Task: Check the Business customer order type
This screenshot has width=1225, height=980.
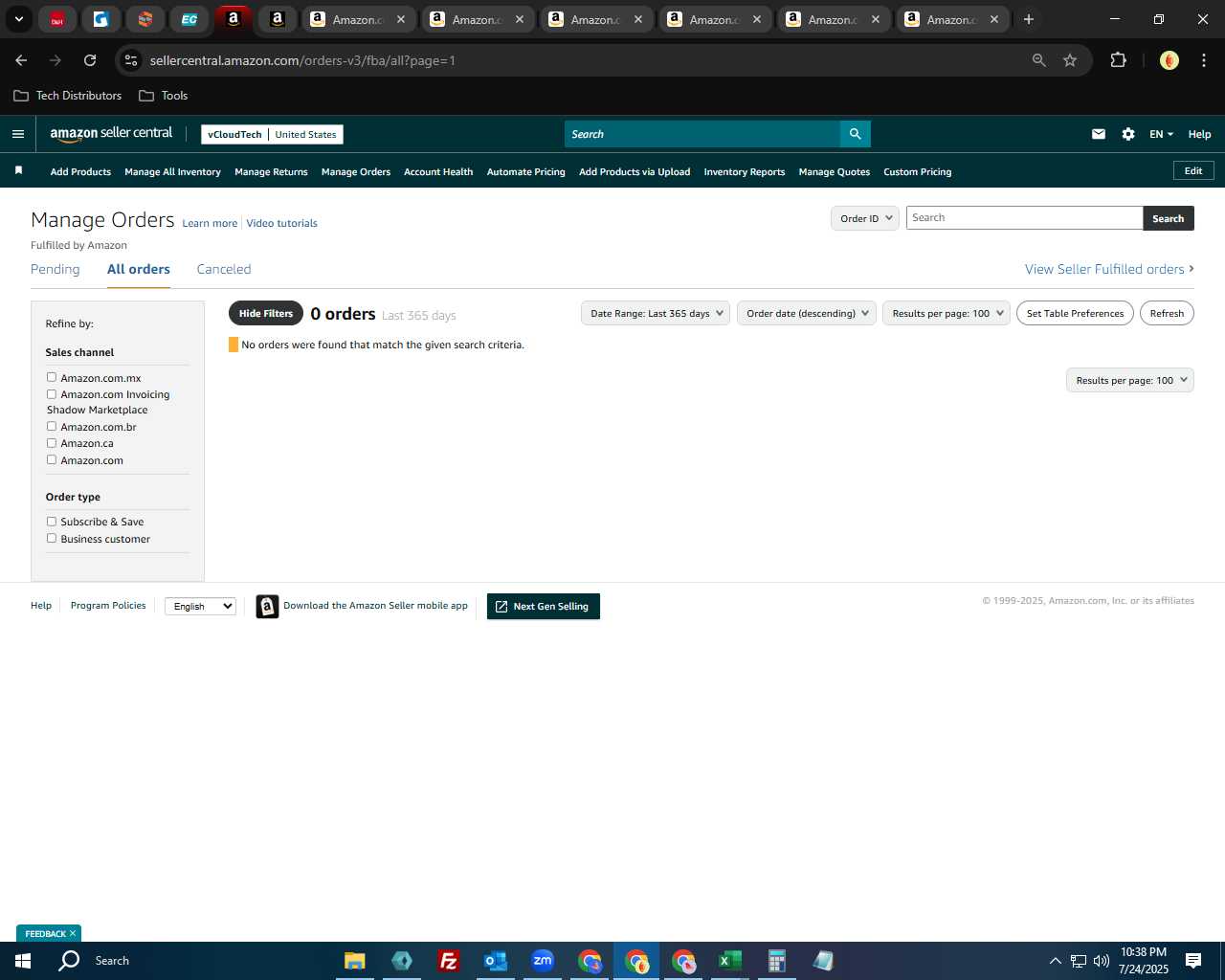Action: coord(52,538)
